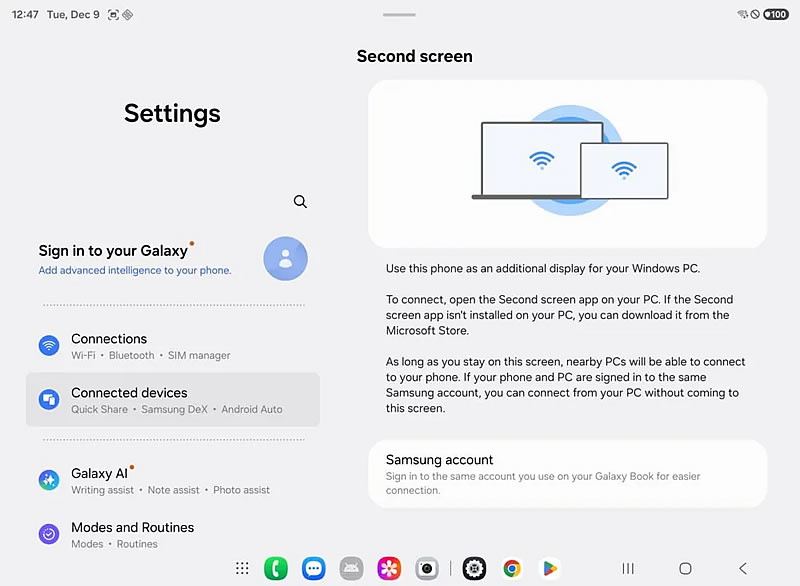Open the Samsung account sign-in option
The image size is (800, 586).
(567, 474)
